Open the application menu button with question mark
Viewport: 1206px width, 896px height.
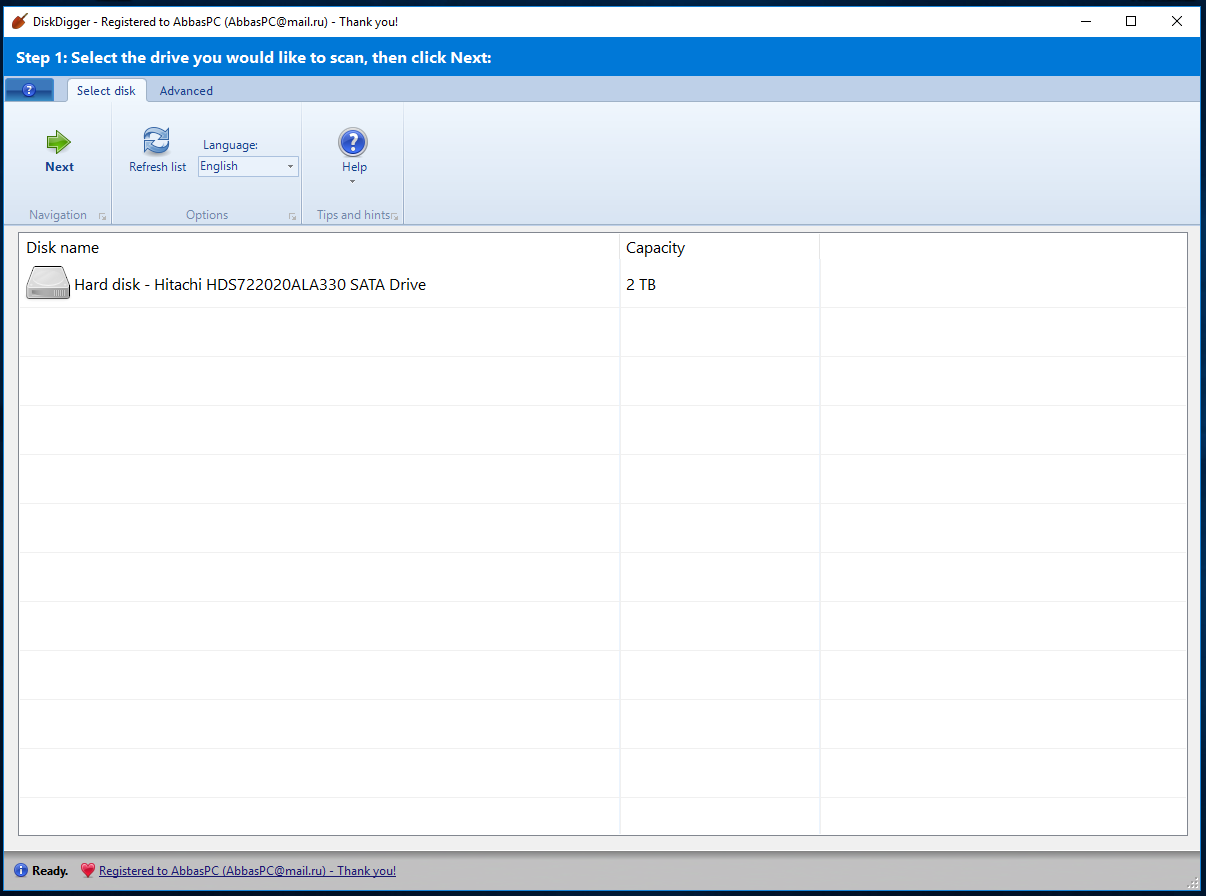tap(29, 90)
